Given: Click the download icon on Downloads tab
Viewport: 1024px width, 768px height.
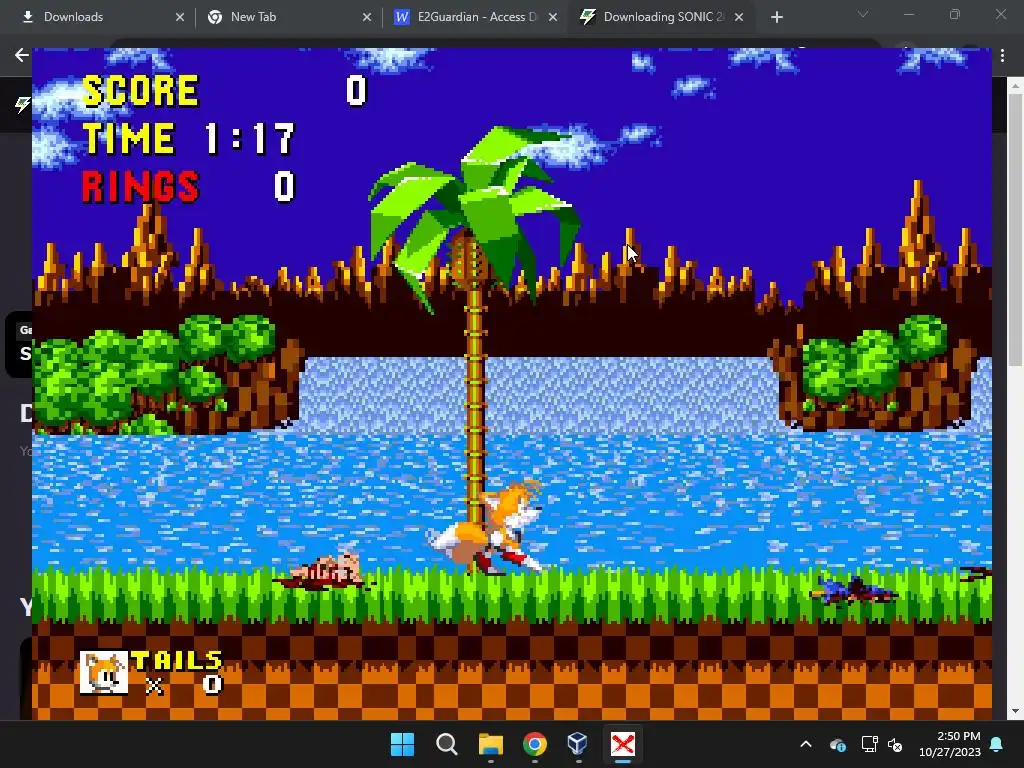Looking at the screenshot, I should coord(28,17).
